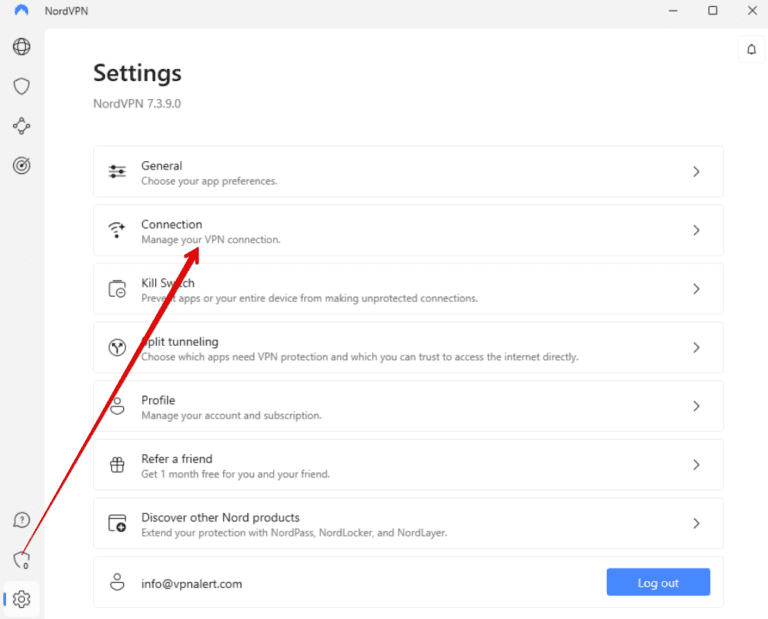Click the help question mark sidebar icon
768x619 pixels.
[21, 520]
